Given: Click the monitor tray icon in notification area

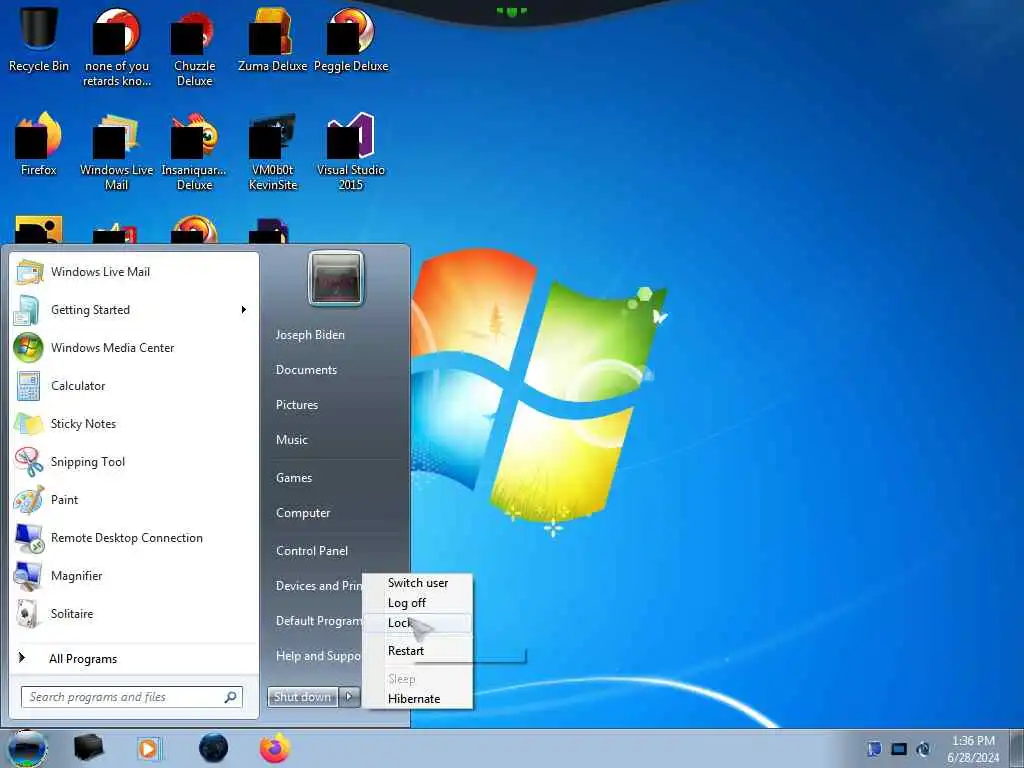Looking at the screenshot, I should tap(899, 748).
